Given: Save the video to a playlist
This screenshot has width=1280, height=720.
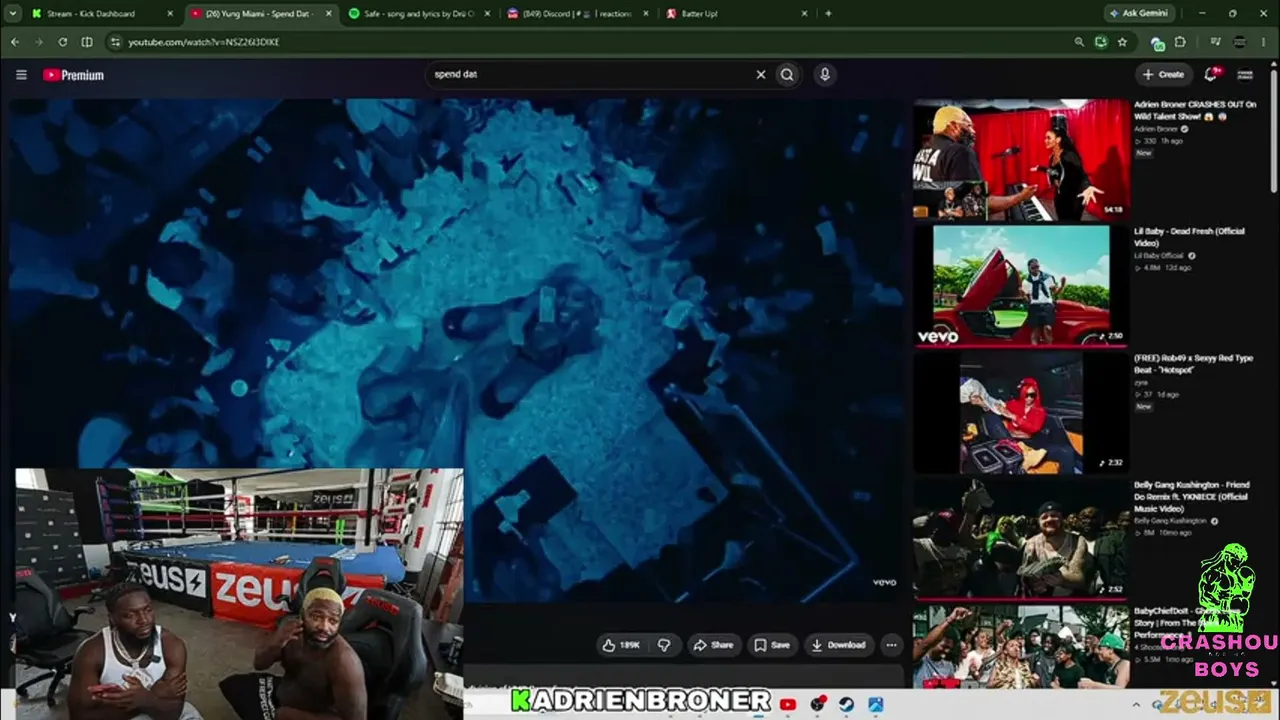Looking at the screenshot, I should 772,645.
